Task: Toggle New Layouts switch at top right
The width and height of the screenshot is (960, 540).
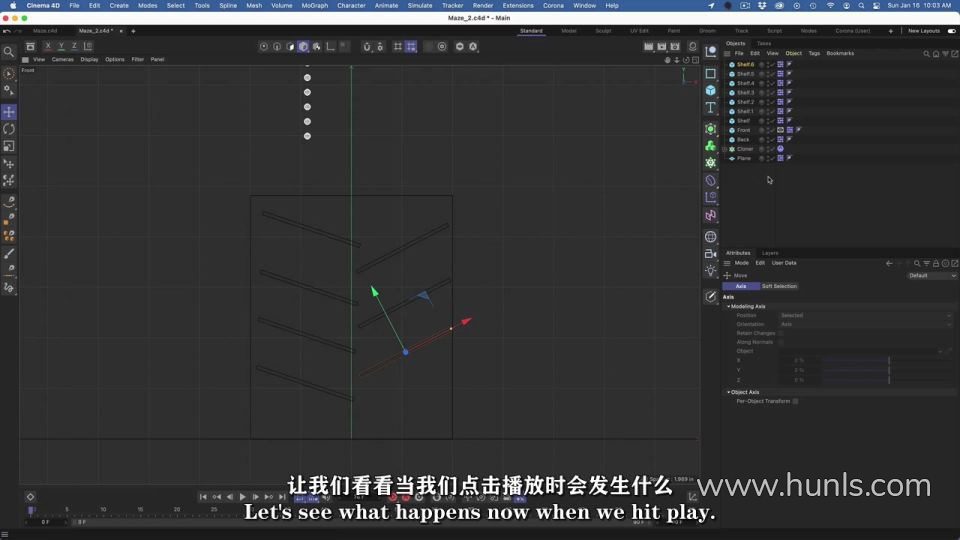Action: pyautogui.click(x=951, y=31)
